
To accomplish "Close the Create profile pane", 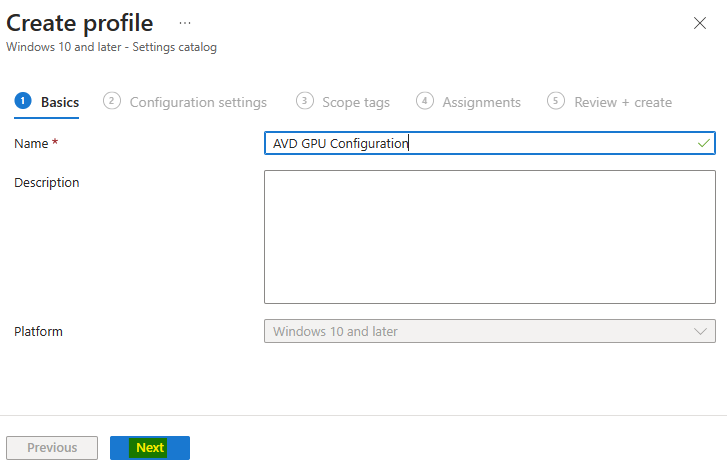I will pyautogui.click(x=700, y=23).
